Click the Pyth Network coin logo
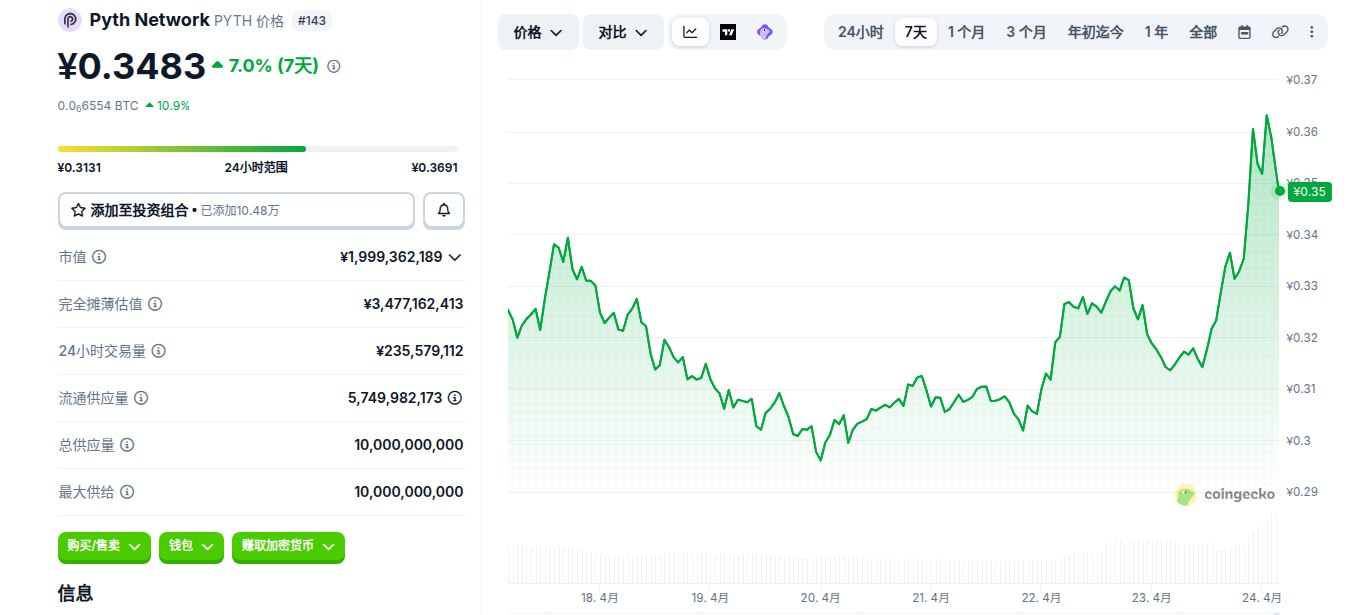The height and width of the screenshot is (615, 1360). (x=70, y=20)
